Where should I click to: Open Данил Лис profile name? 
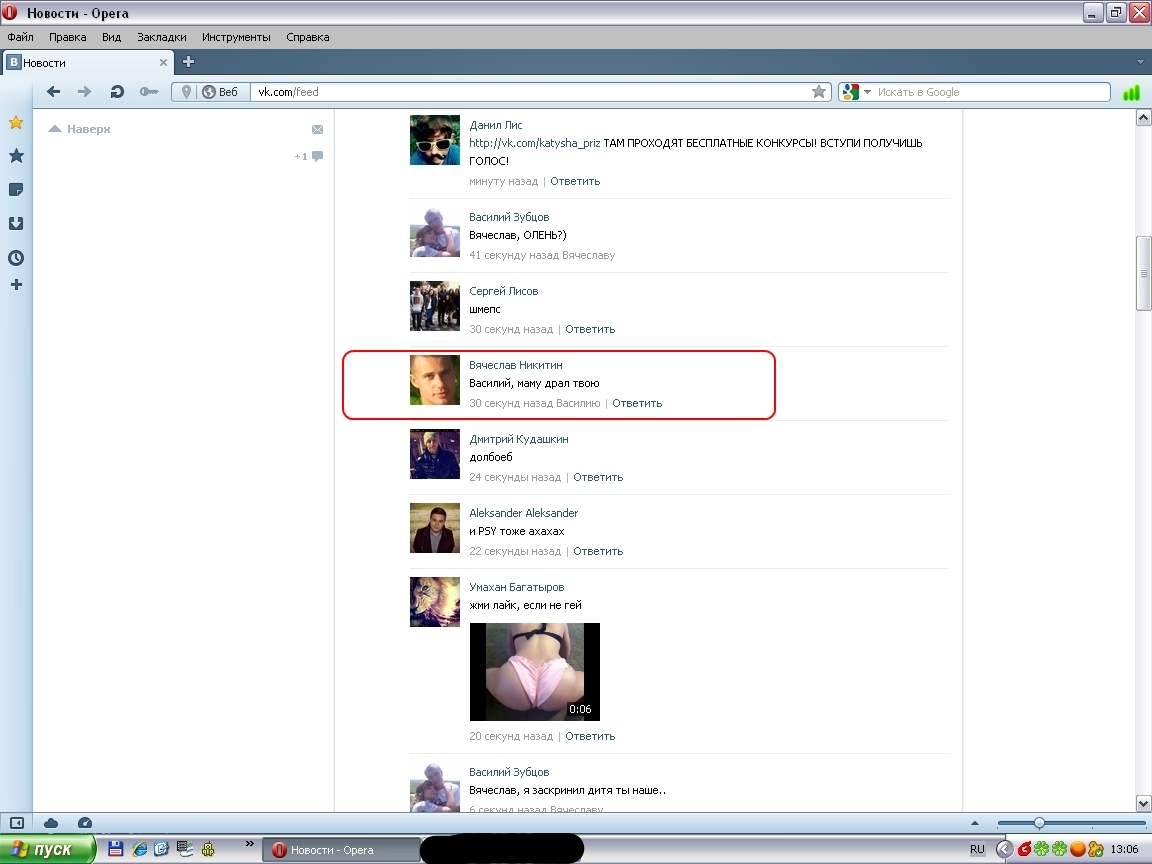point(496,125)
